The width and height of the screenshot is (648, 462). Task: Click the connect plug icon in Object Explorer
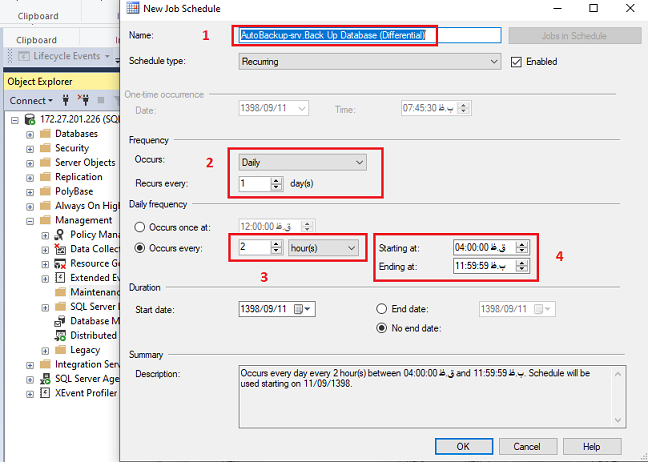coord(66,100)
